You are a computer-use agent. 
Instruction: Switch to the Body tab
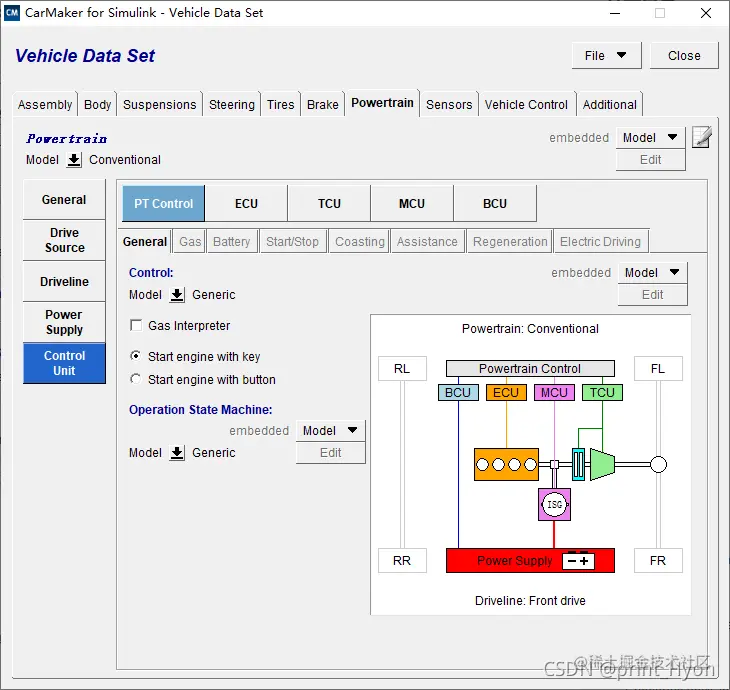coord(97,104)
